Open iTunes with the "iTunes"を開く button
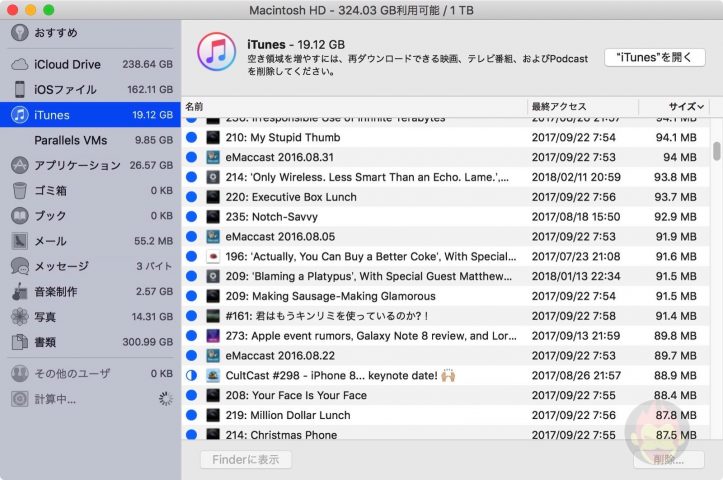Image resolution: width=723 pixels, height=480 pixels. point(655,58)
